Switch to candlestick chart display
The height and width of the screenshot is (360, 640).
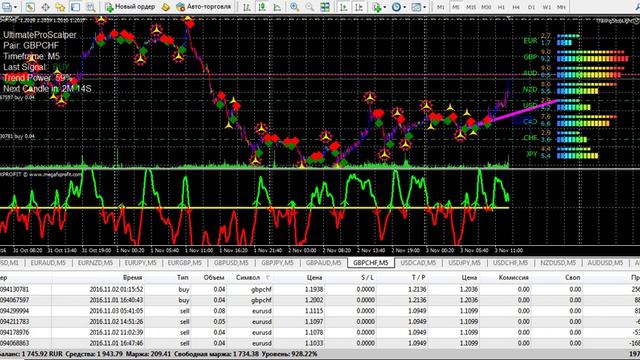click(262, 7)
